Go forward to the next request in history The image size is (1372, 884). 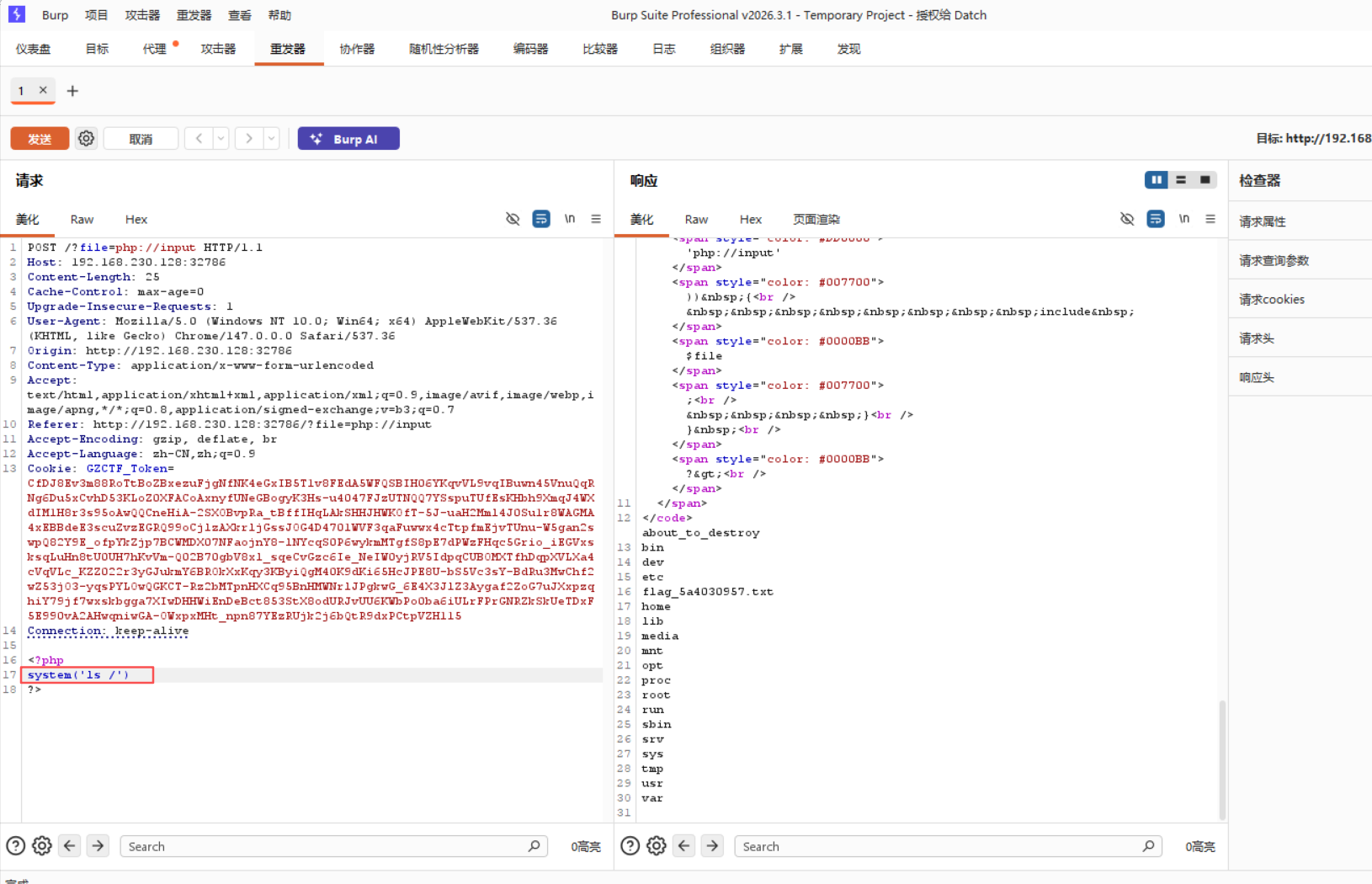click(249, 138)
